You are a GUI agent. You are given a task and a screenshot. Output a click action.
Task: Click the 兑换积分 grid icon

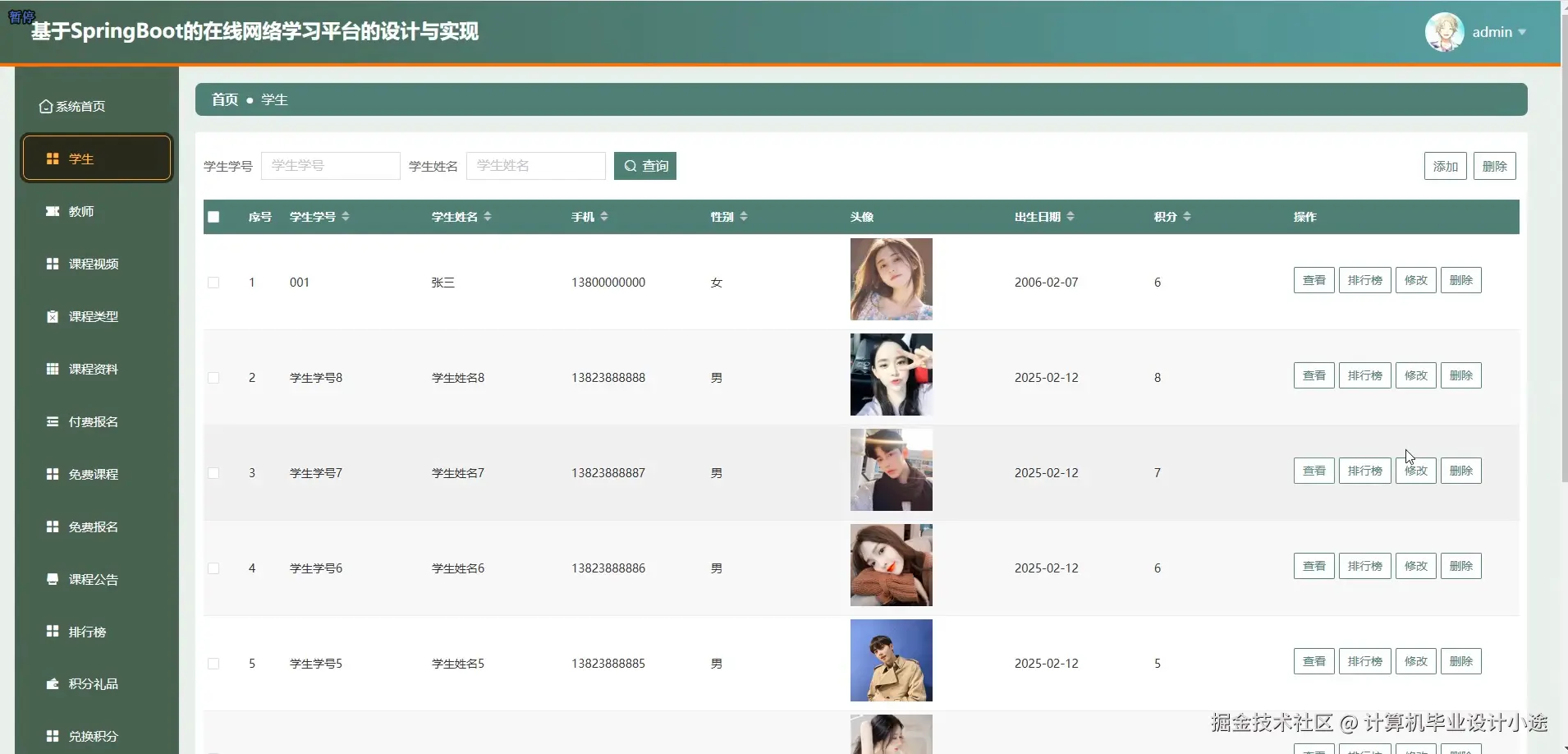[x=53, y=736]
